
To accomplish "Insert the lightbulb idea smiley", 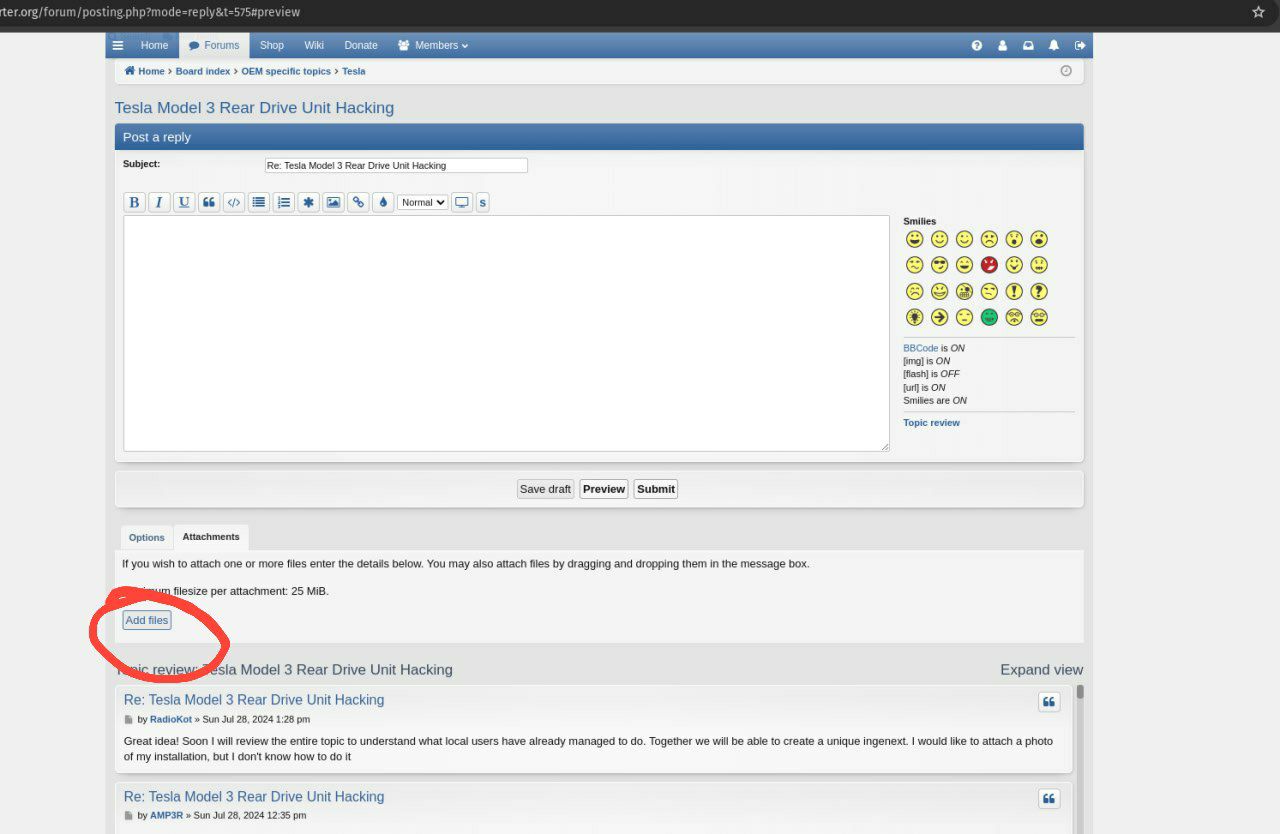I will [x=914, y=317].
